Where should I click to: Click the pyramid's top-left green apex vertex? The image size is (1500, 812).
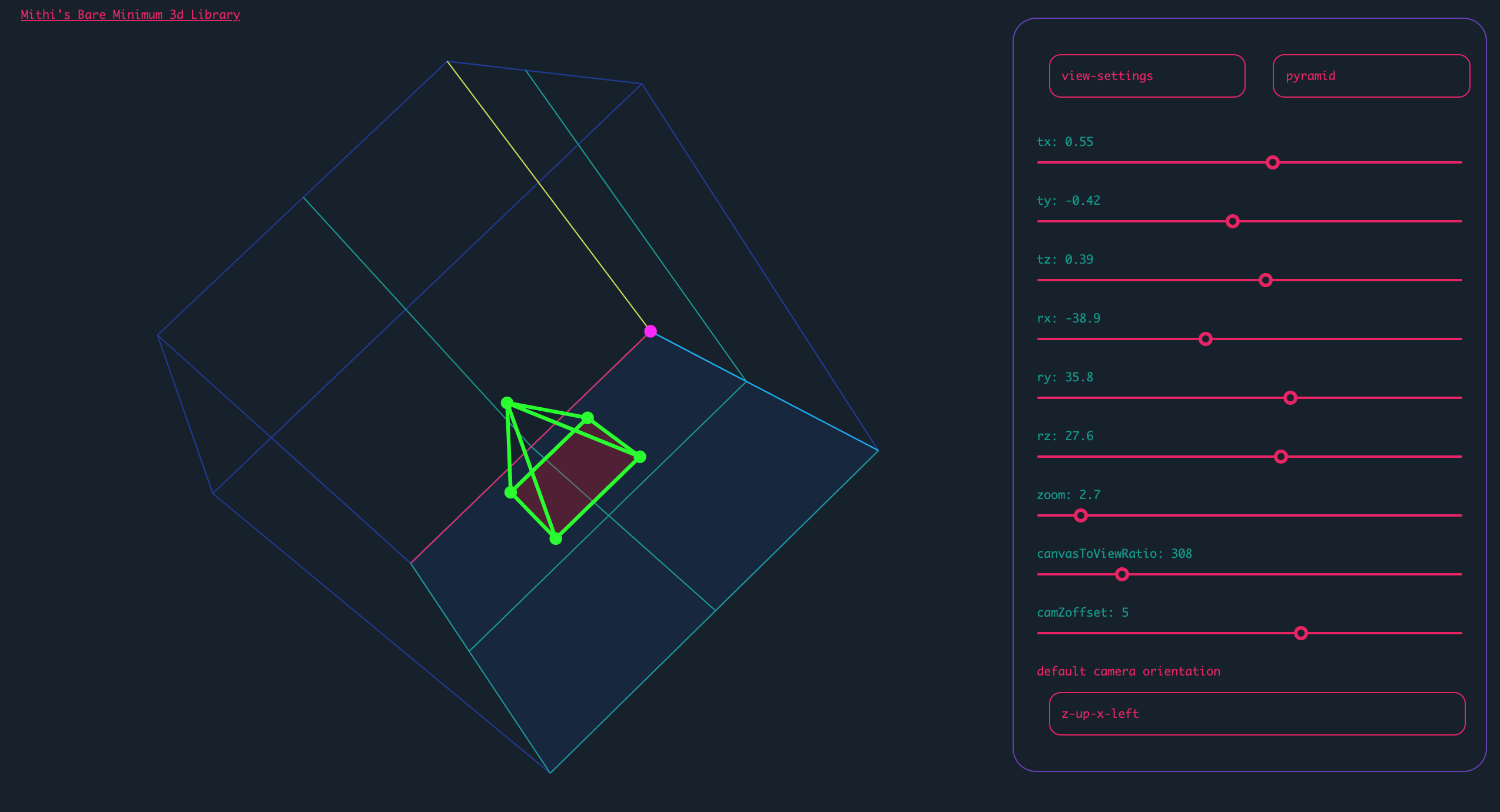point(507,403)
